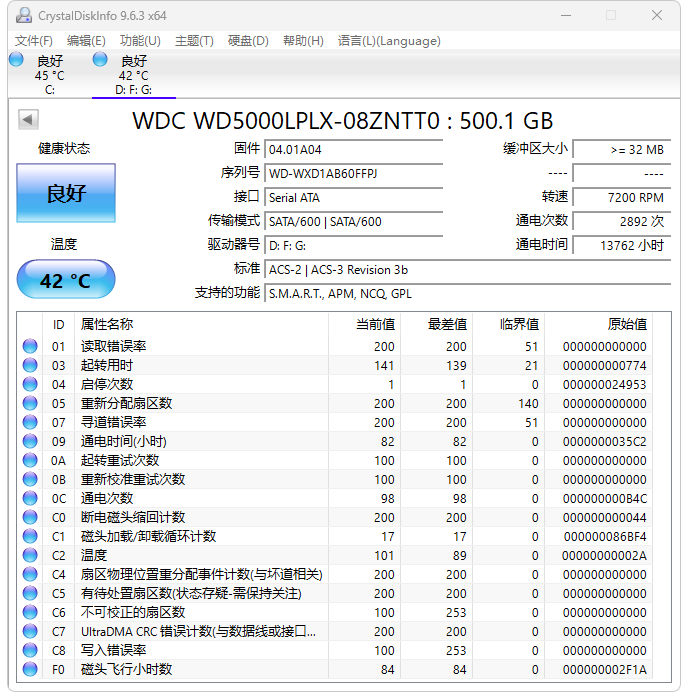Click status orb for attribute C5 row

click(30, 593)
